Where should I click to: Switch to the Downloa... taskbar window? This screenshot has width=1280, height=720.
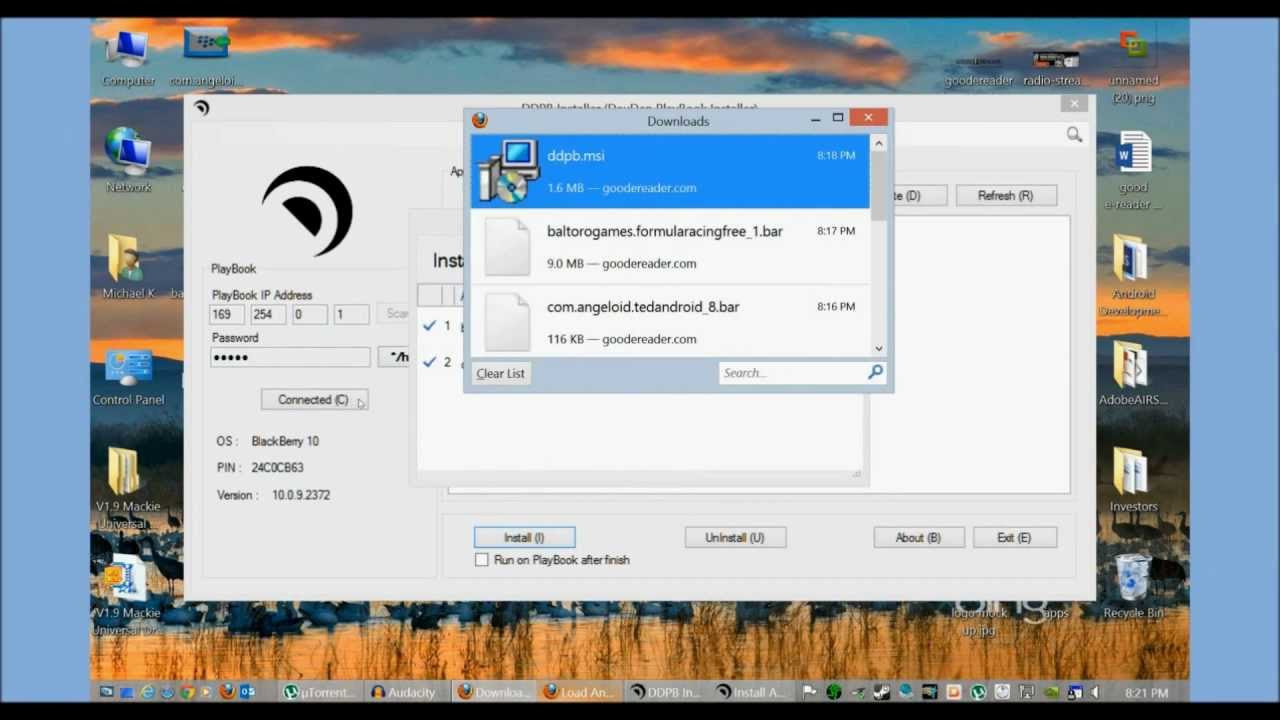point(495,691)
